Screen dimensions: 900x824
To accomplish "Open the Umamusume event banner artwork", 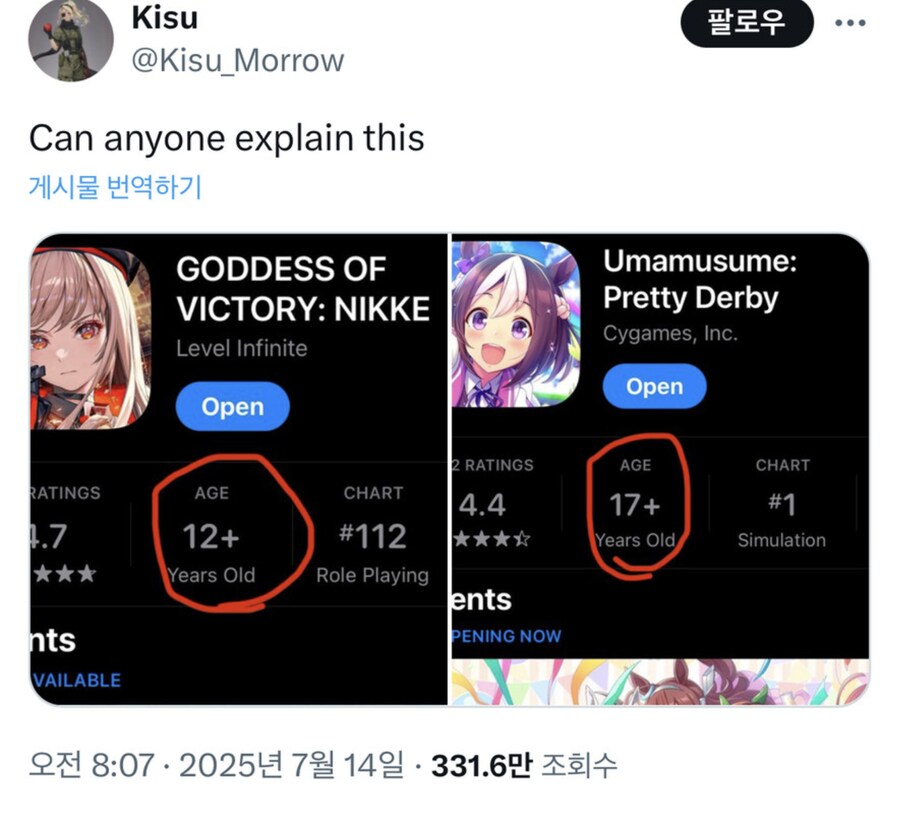I will tap(660, 682).
